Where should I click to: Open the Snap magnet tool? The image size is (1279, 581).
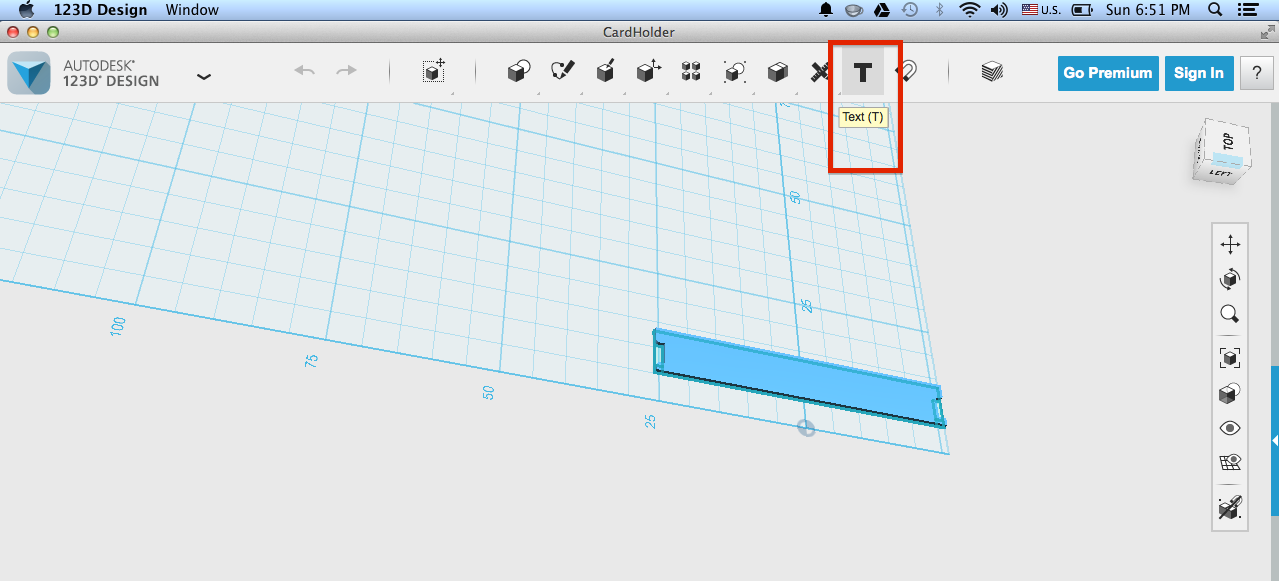pyautogui.click(x=908, y=72)
